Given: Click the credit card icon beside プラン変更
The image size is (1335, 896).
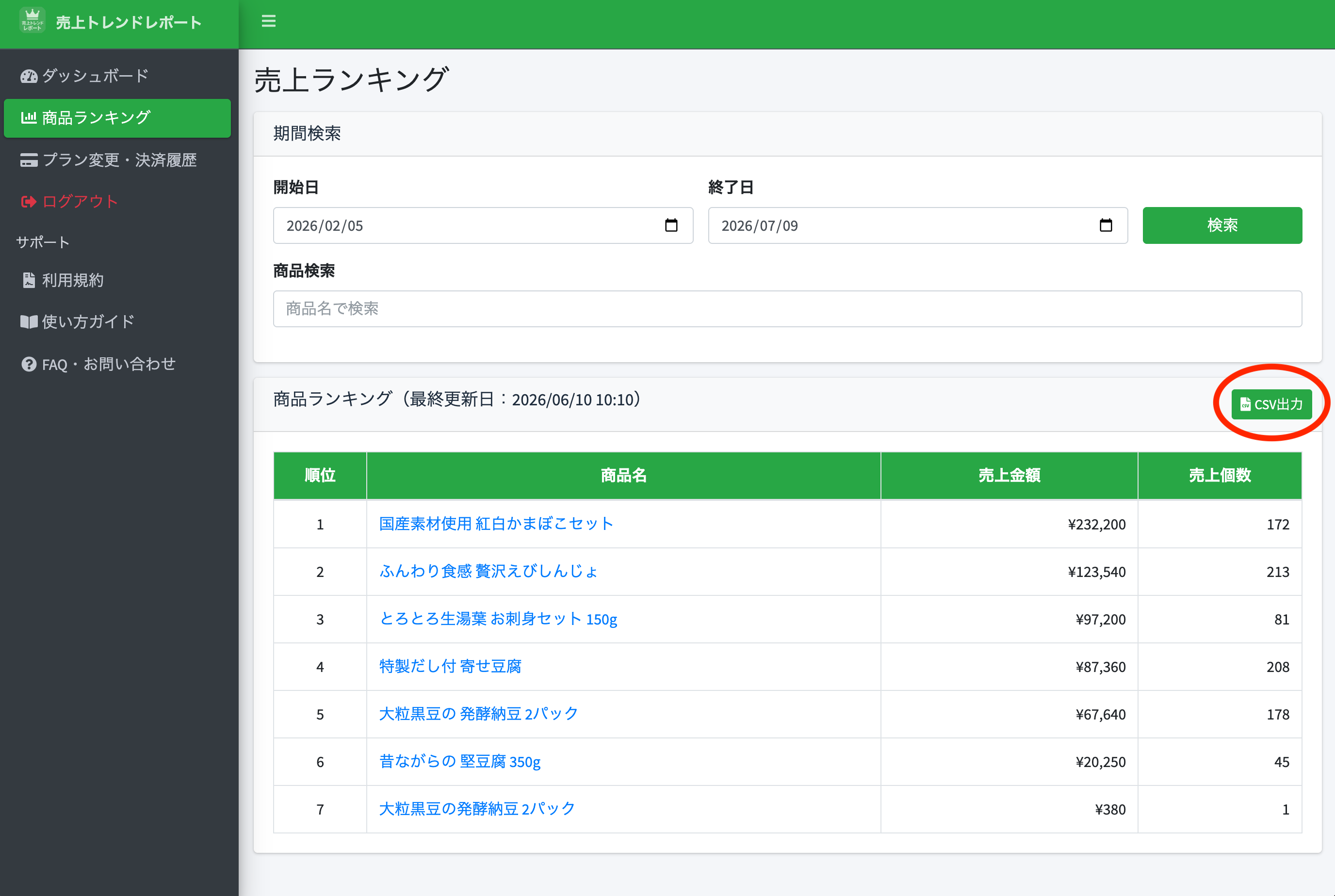Looking at the screenshot, I should pos(29,160).
